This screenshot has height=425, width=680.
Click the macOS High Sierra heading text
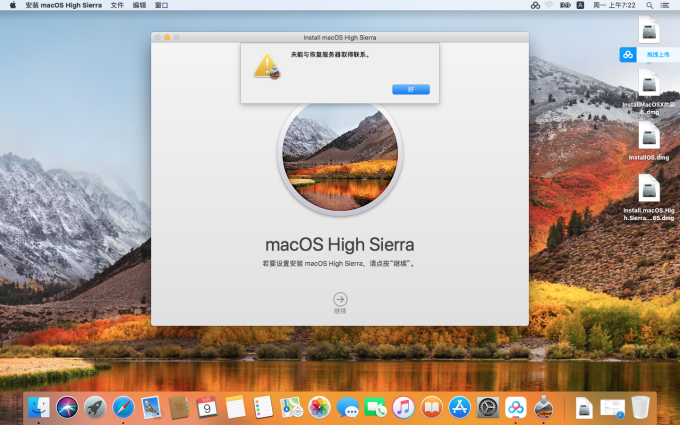pos(340,245)
